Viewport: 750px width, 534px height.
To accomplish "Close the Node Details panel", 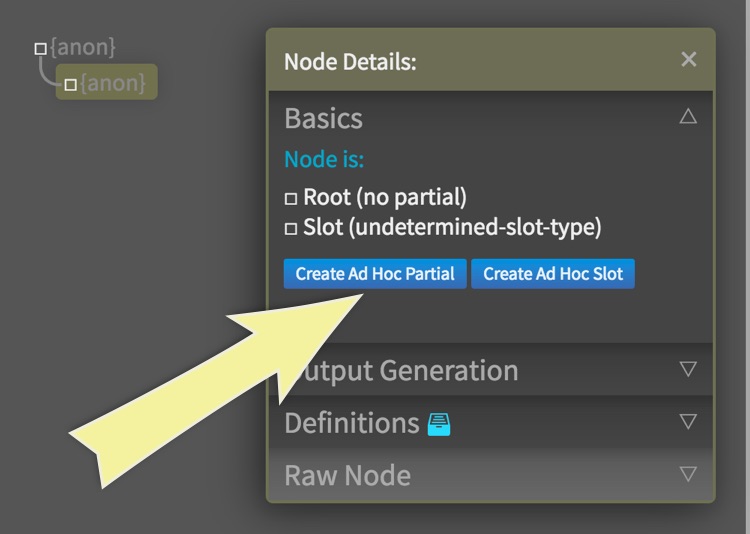I will (688, 60).
